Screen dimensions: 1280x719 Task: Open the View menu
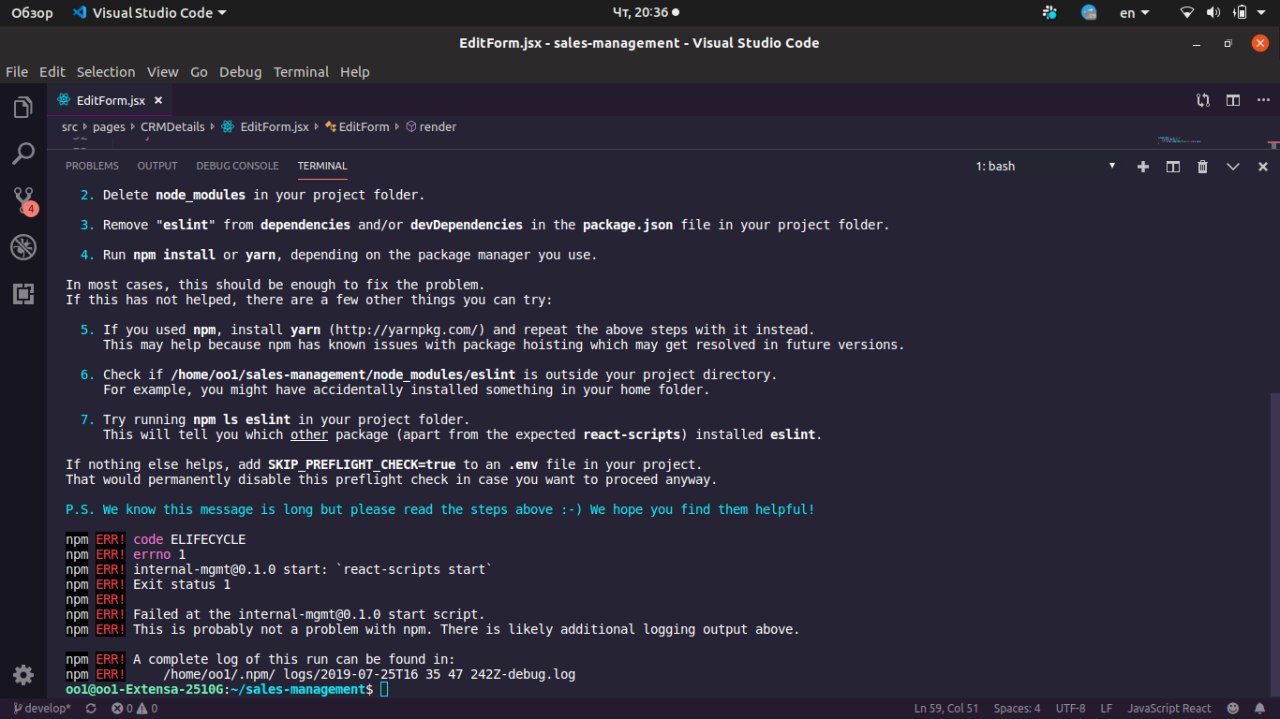(162, 72)
